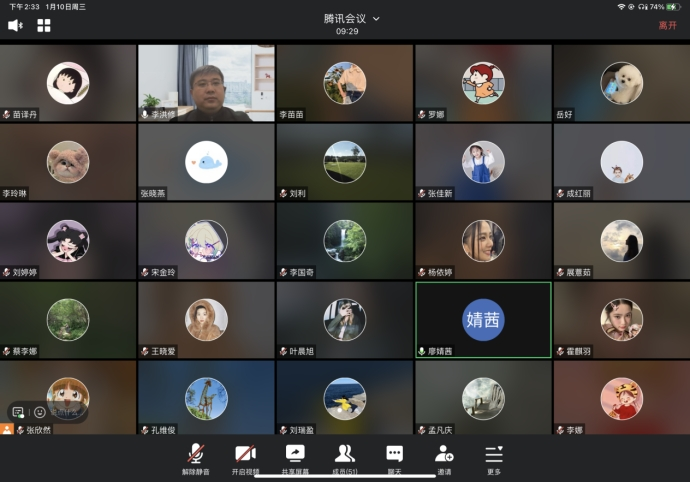Switch the grid layout view icon
Viewport: 690px width, 482px height.
click(44, 25)
